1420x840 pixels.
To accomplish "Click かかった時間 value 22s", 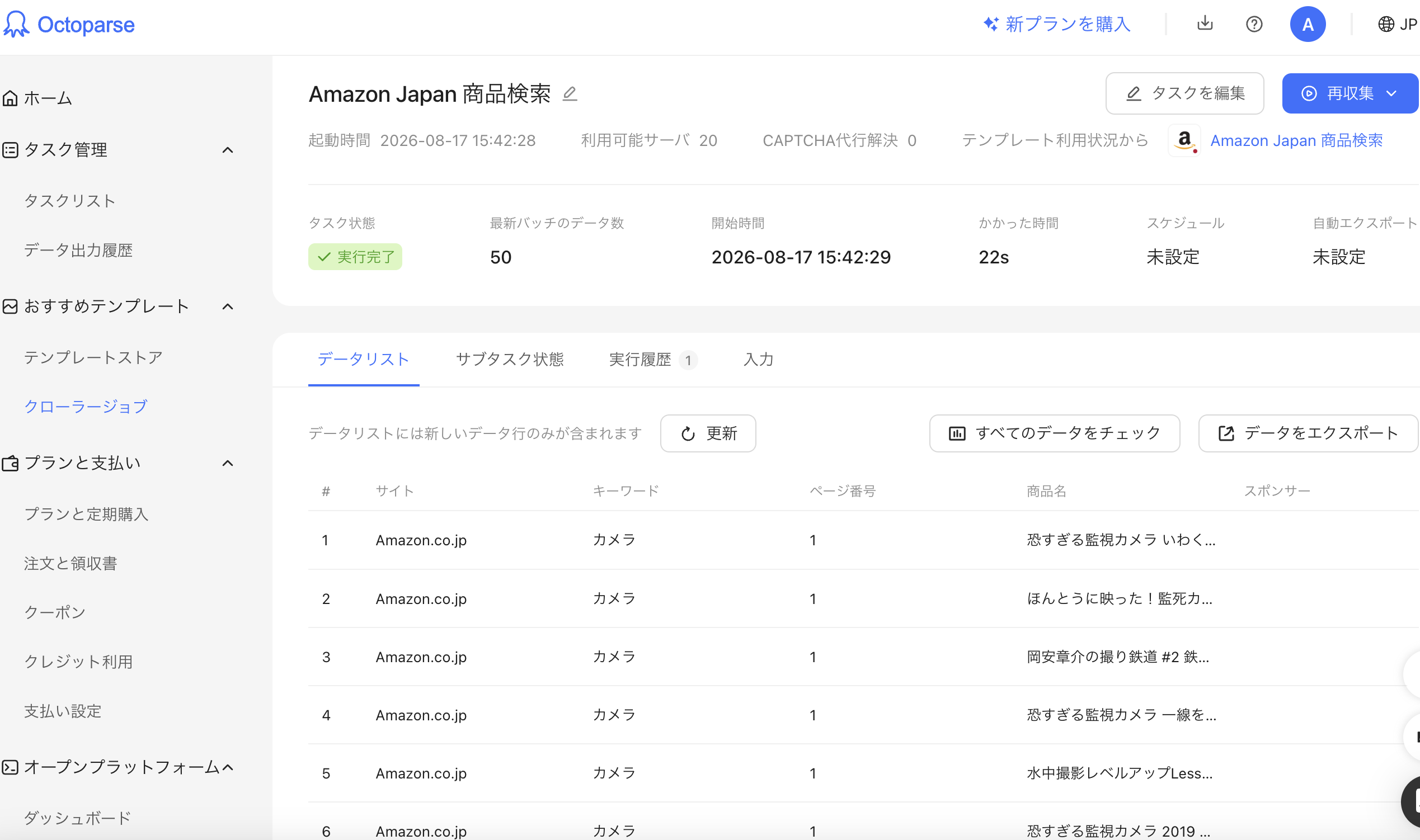I will pos(994,258).
